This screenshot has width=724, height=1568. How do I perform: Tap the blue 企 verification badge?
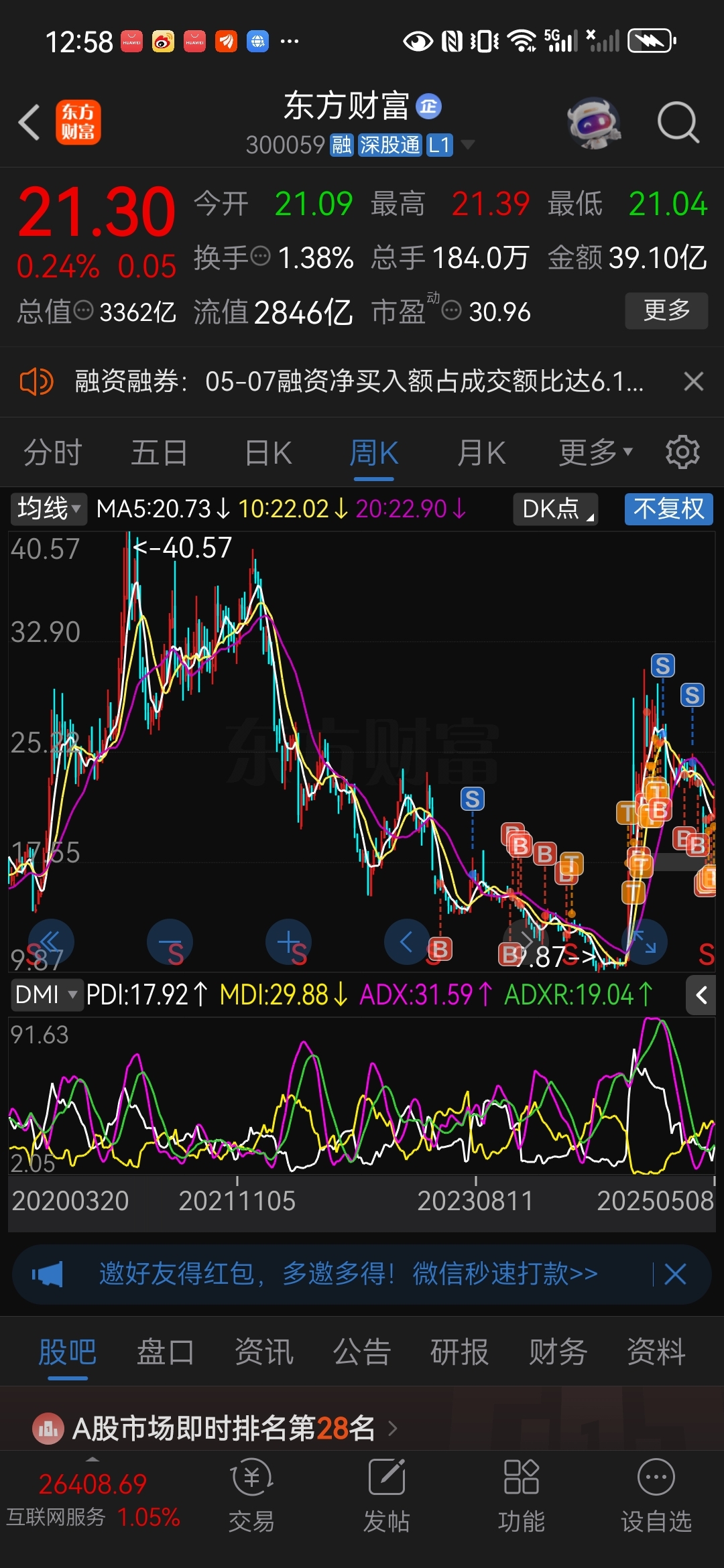click(x=428, y=107)
